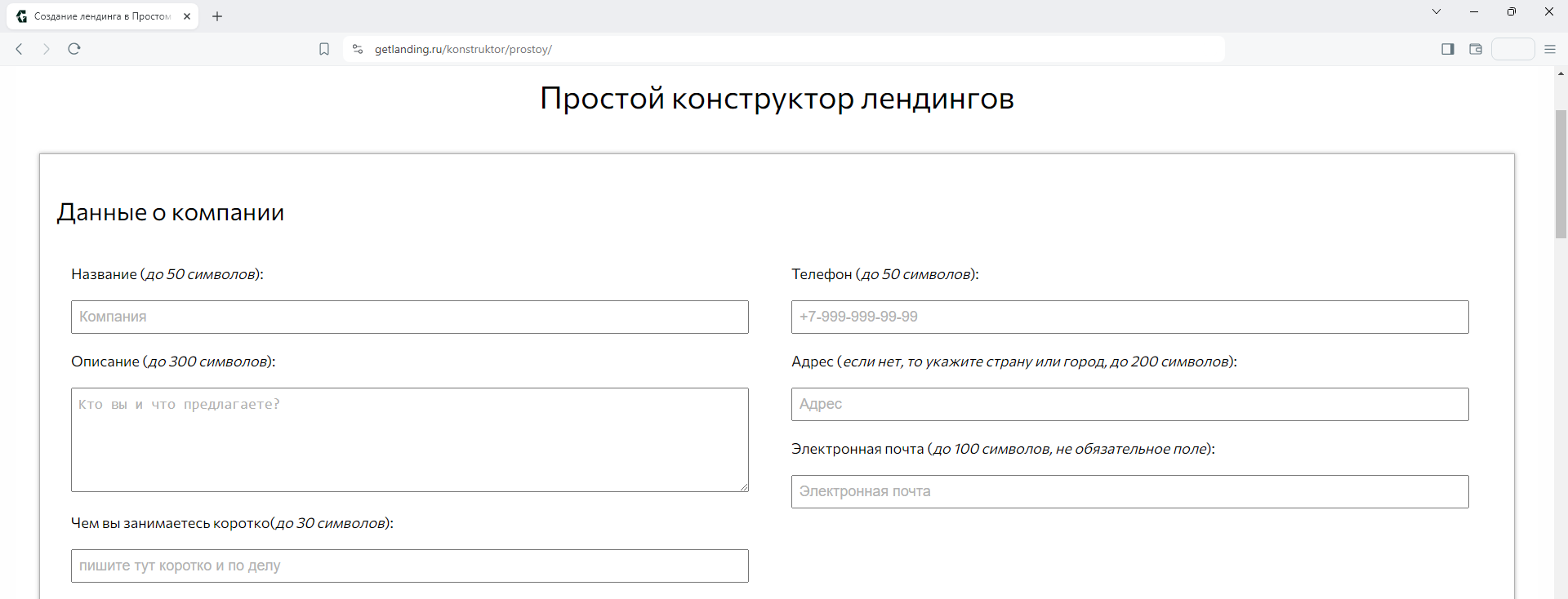The image size is (1568, 599).
Task: Click the 'Простой конструктор лендингов' heading
Action: 777,99
